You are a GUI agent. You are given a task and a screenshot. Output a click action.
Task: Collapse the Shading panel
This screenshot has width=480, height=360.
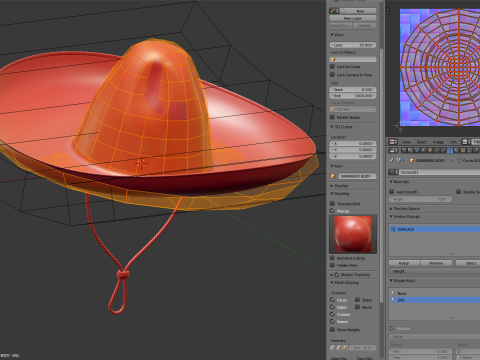(x=332, y=193)
